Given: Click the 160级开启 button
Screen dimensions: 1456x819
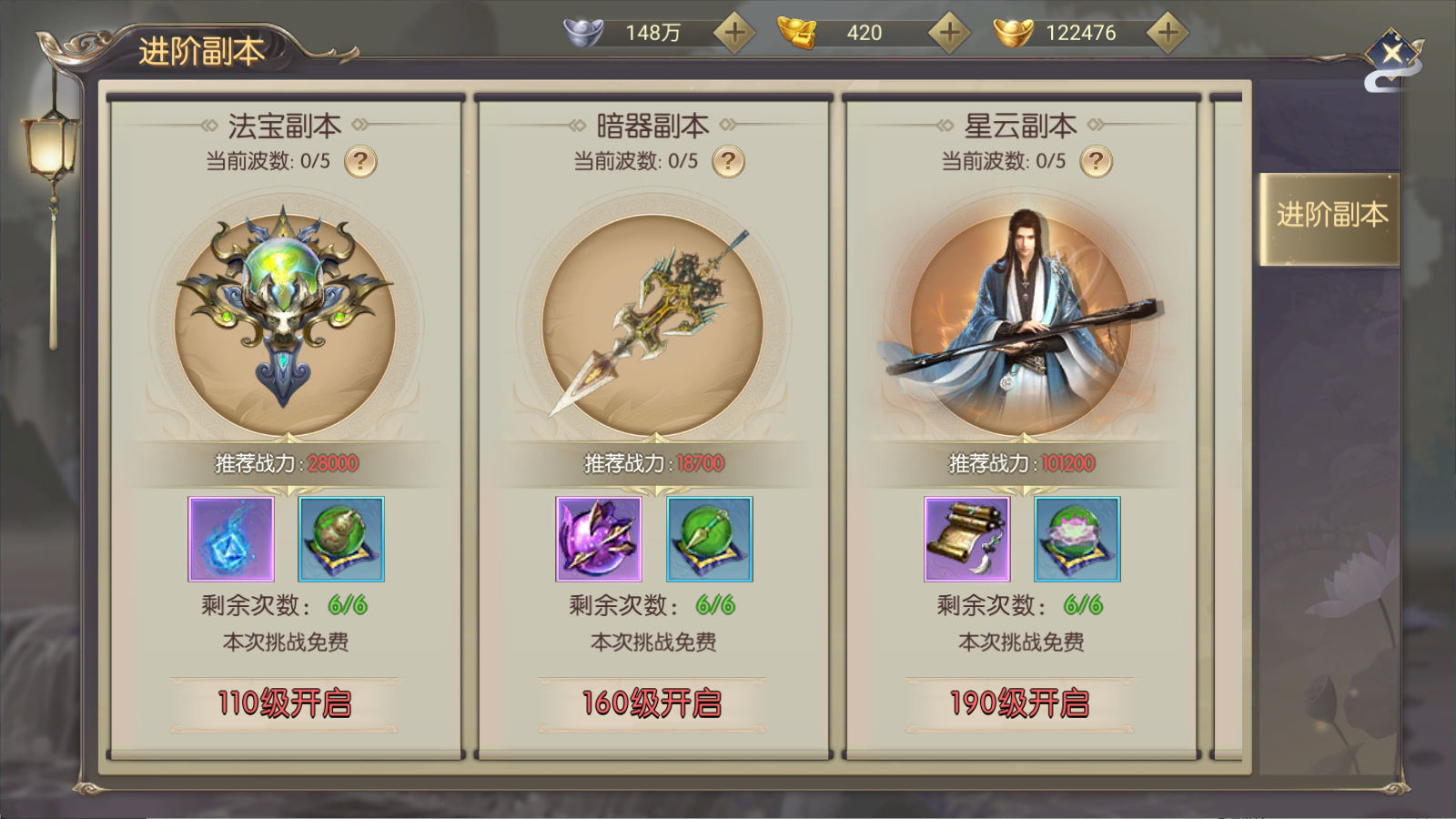Looking at the screenshot, I should pyautogui.click(x=652, y=703).
